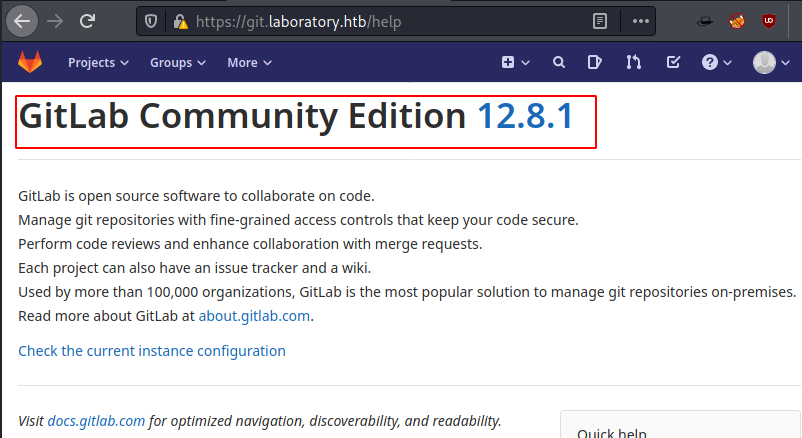Expand the Groups dropdown menu
Viewport: 802px width, 438px height.
(x=177, y=62)
